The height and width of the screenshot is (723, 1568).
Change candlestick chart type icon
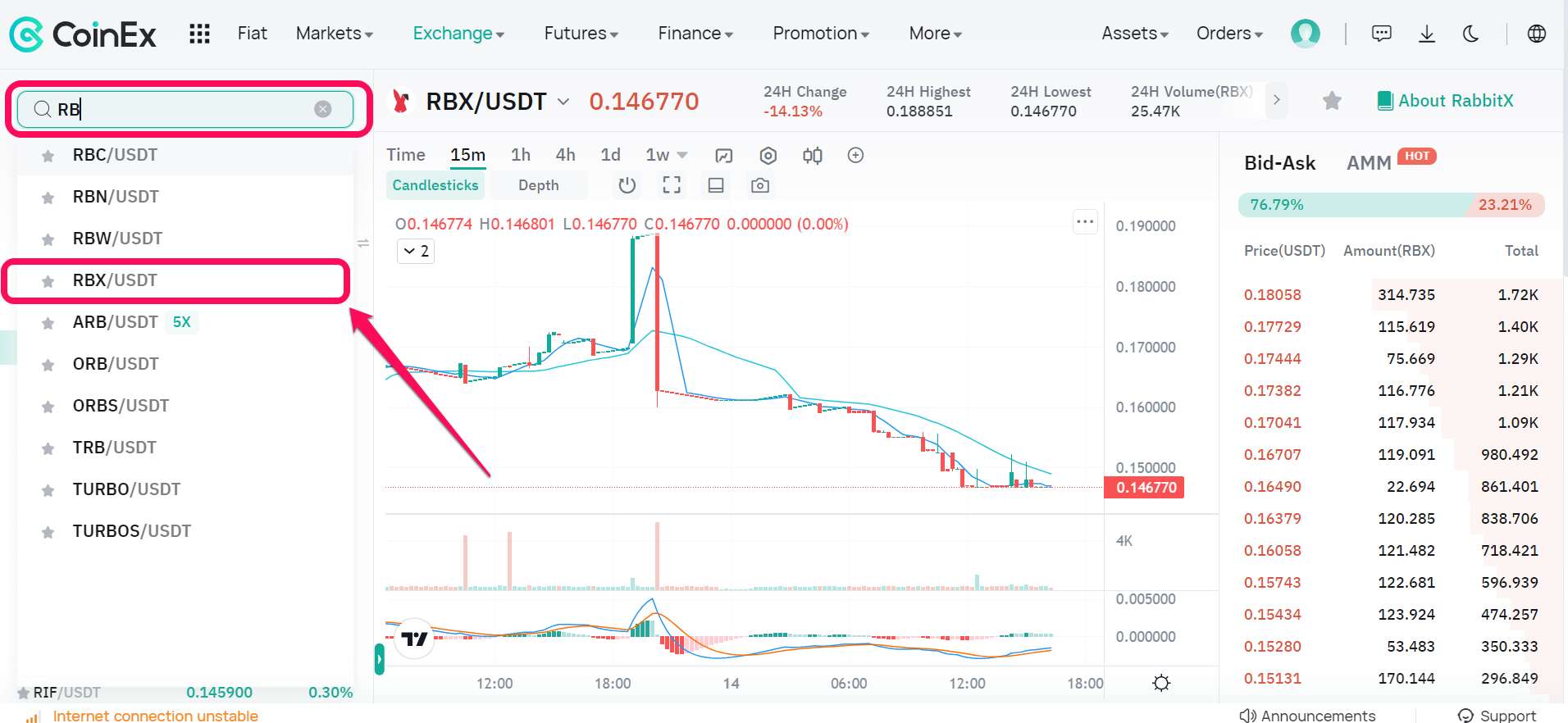tap(812, 156)
